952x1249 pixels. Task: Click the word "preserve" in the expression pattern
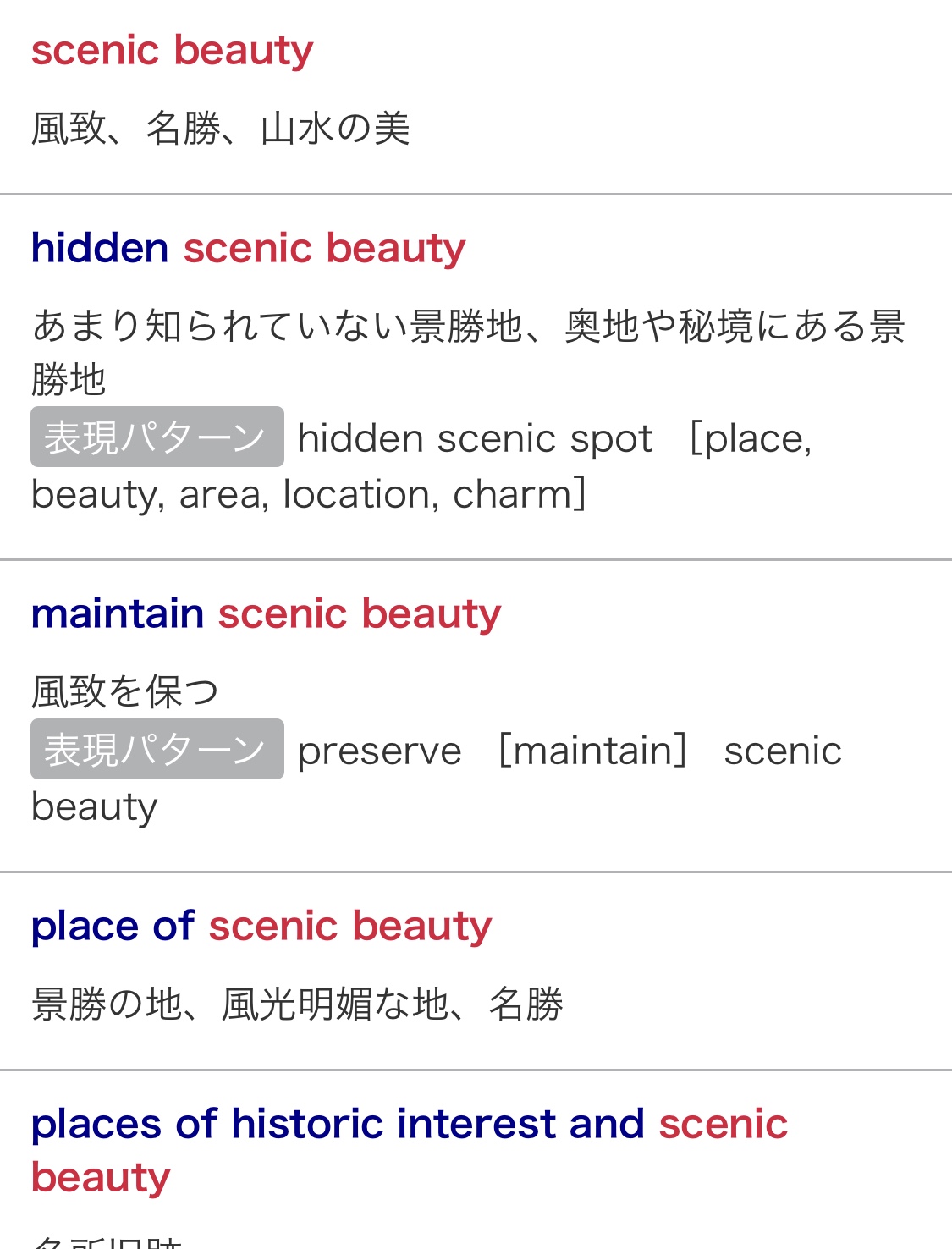coord(379,751)
